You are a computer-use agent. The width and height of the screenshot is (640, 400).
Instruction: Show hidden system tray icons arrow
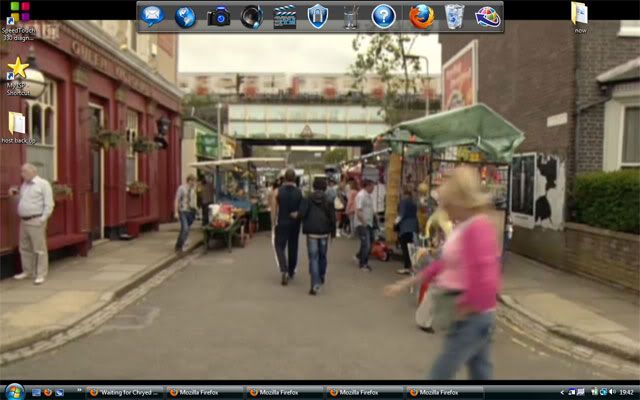click(562, 393)
